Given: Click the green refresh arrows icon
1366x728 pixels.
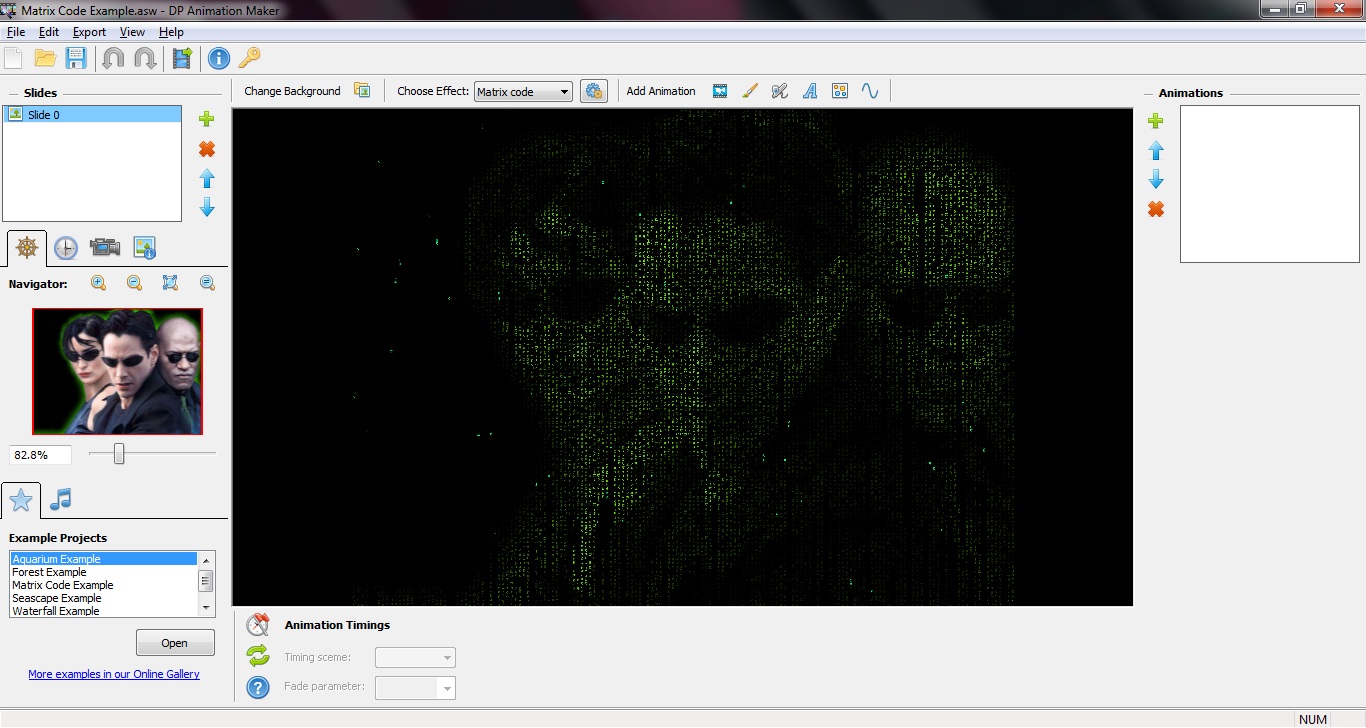Looking at the screenshot, I should [258, 656].
